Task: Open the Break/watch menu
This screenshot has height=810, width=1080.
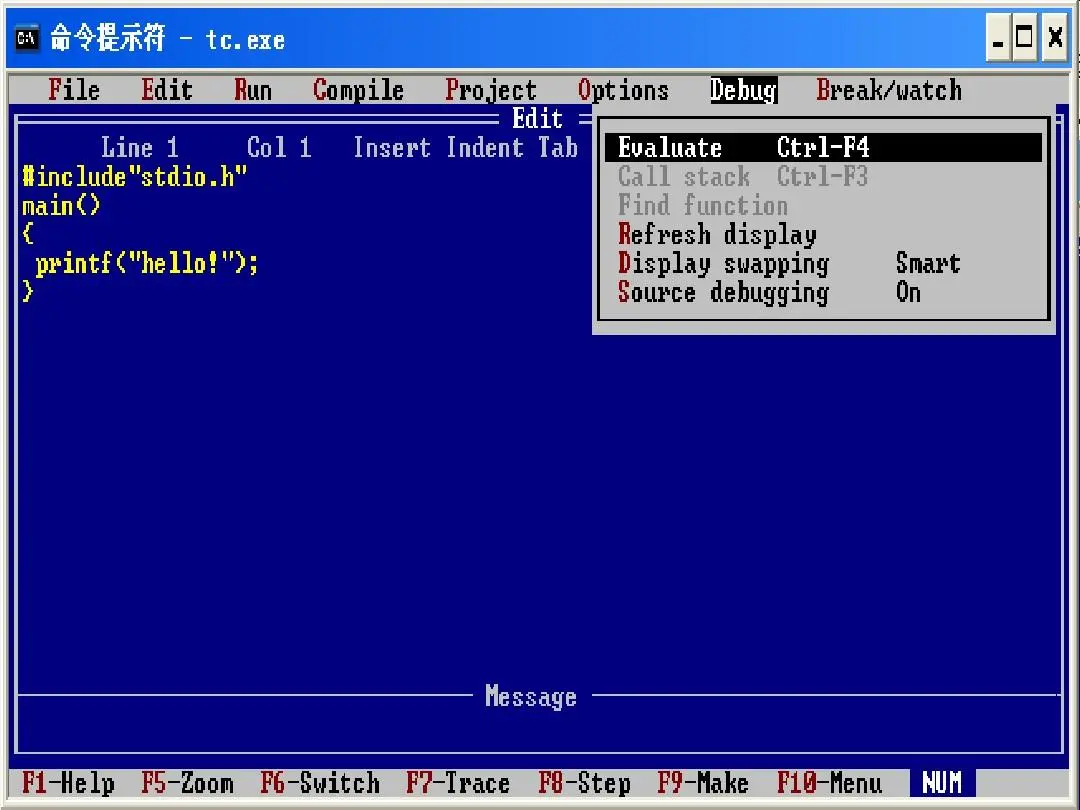Action: tap(888, 90)
